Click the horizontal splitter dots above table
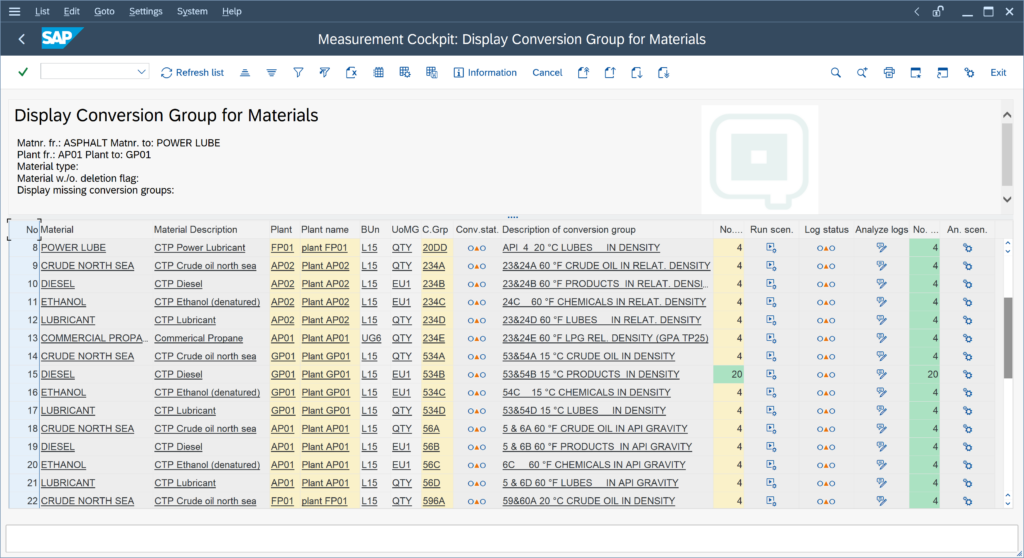This screenshot has height=558, width=1024. click(x=513, y=217)
